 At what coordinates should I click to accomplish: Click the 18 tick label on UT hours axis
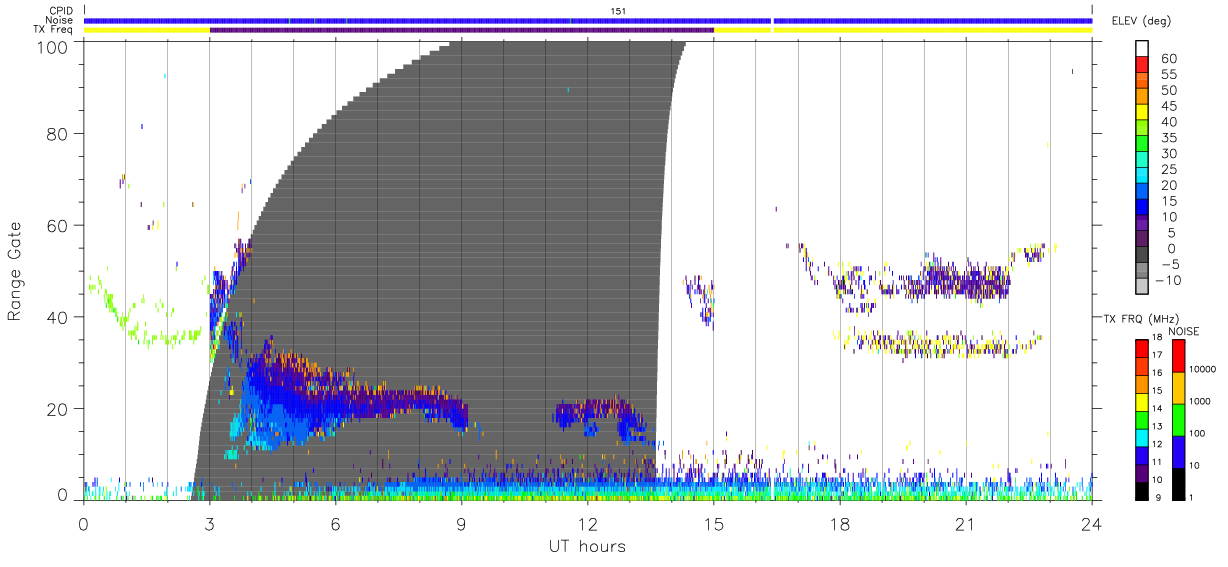coord(840,523)
